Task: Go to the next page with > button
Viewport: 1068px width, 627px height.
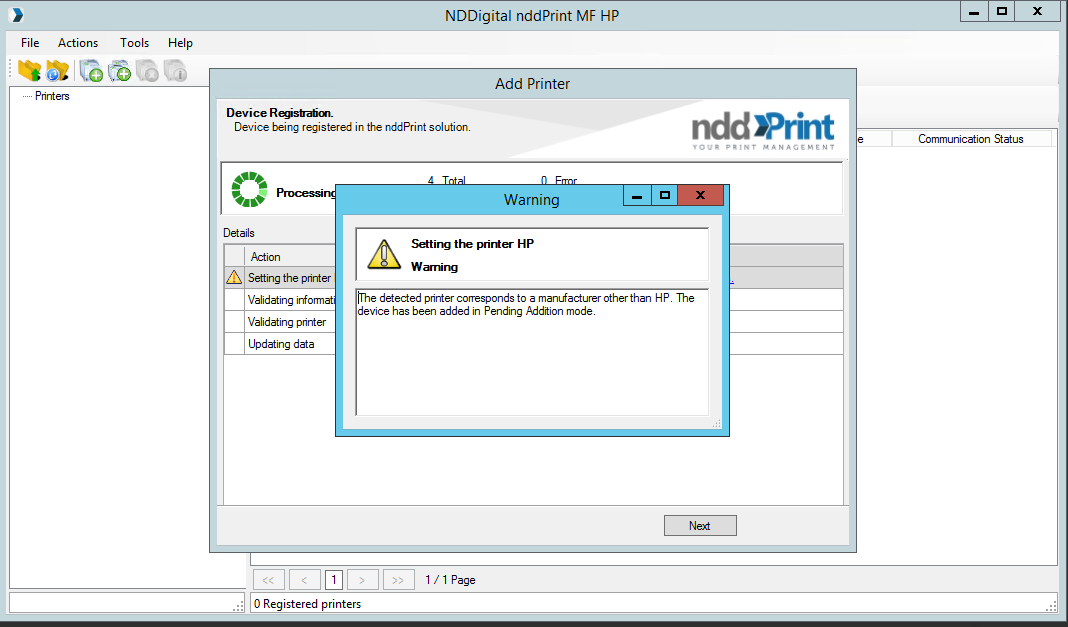Action: pos(362,580)
